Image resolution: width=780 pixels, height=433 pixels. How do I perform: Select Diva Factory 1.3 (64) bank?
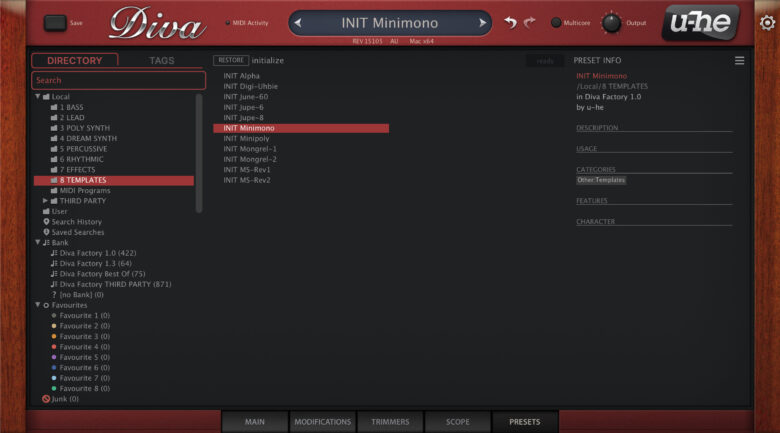click(91, 264)
